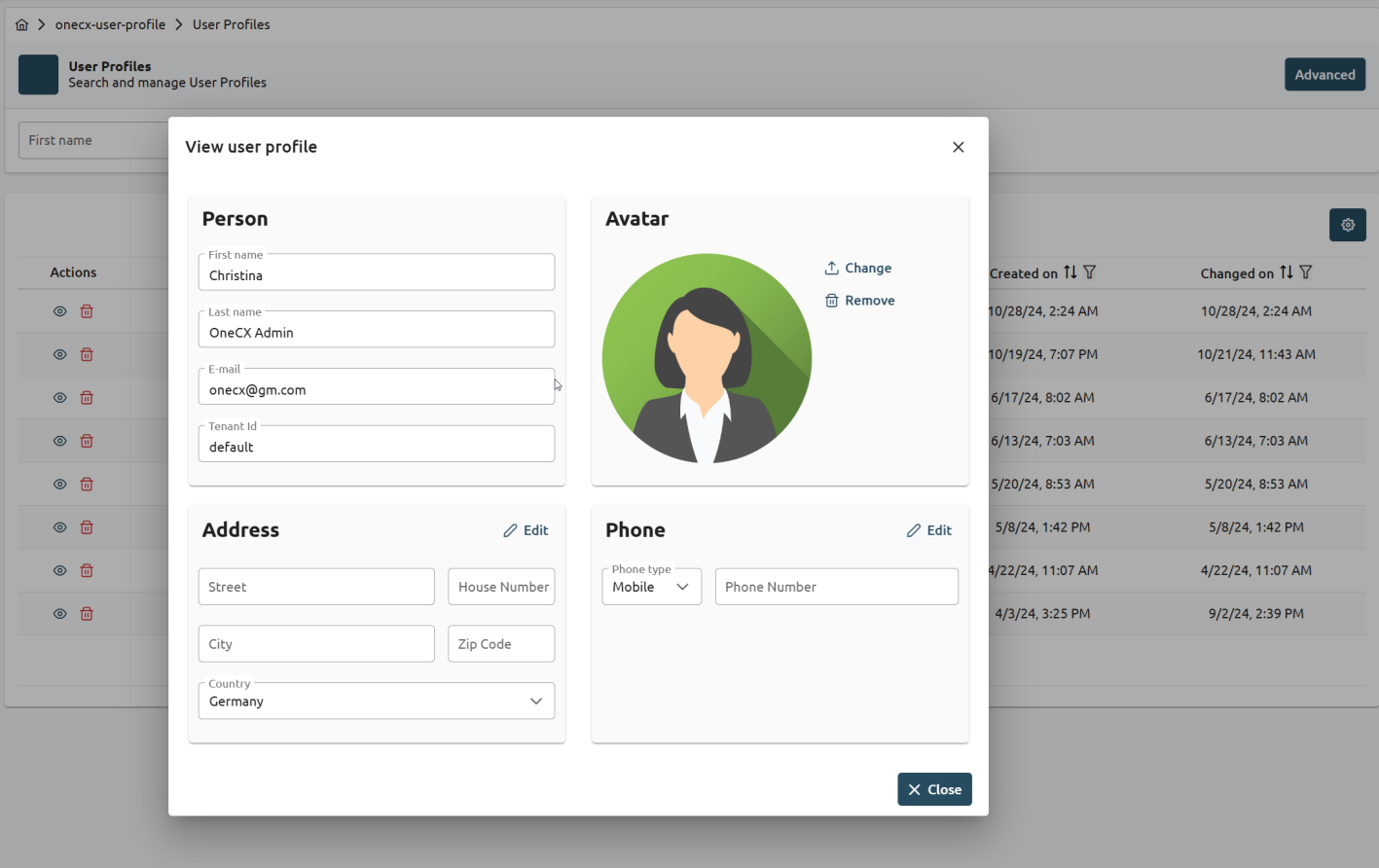View profile in row changed 6/13/24, 7:03 AM
The width and height of the screenshot is (1379, 868).
coord(59,441)
